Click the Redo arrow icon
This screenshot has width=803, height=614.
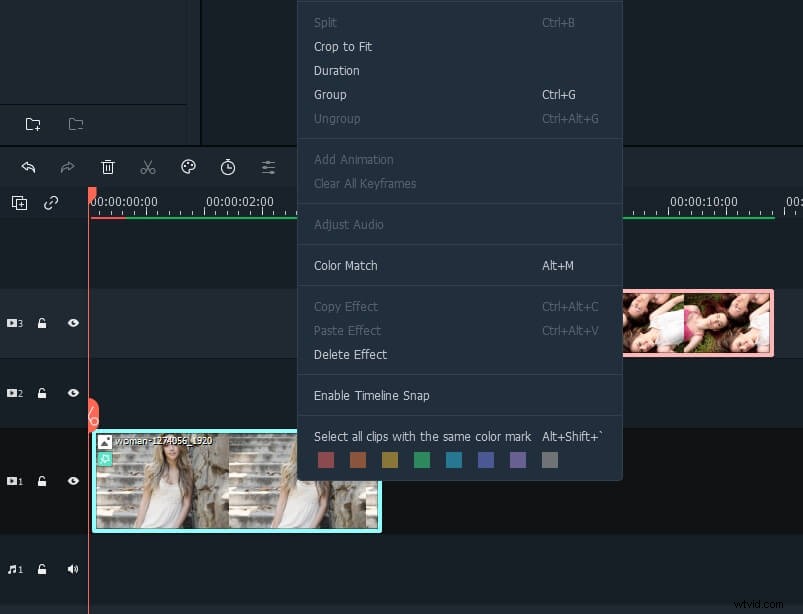[x=67, y=167]
